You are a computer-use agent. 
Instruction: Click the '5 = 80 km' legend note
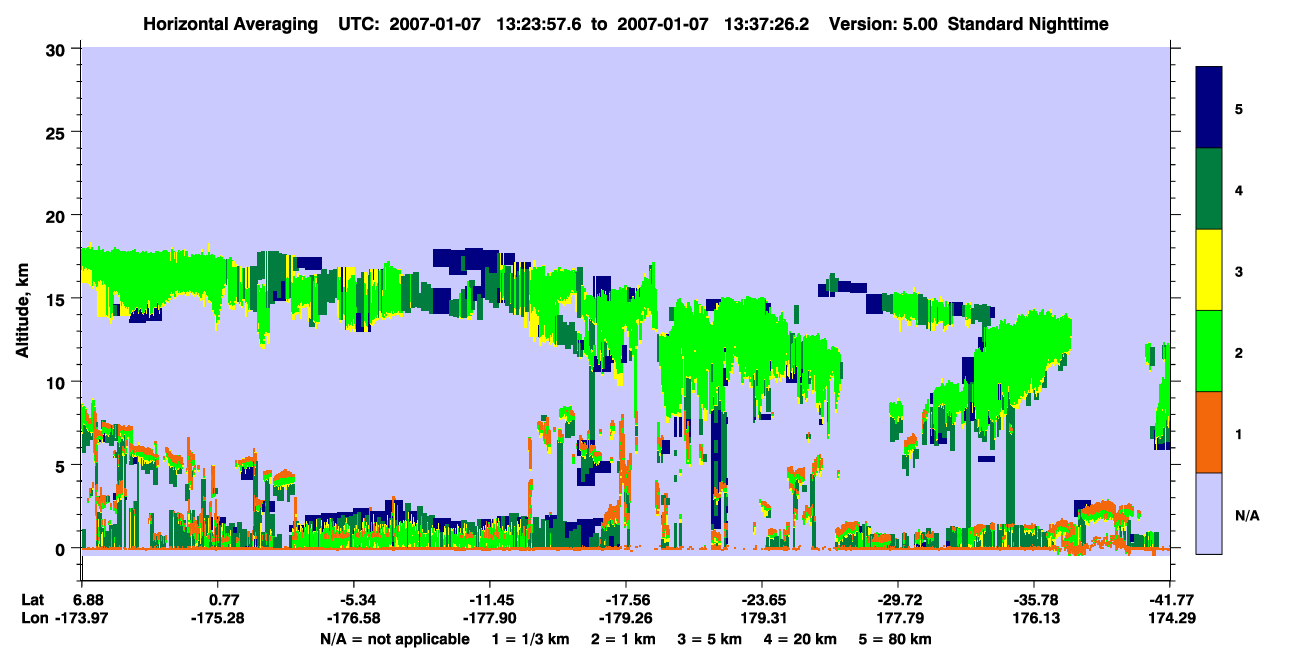pos(897,639)
